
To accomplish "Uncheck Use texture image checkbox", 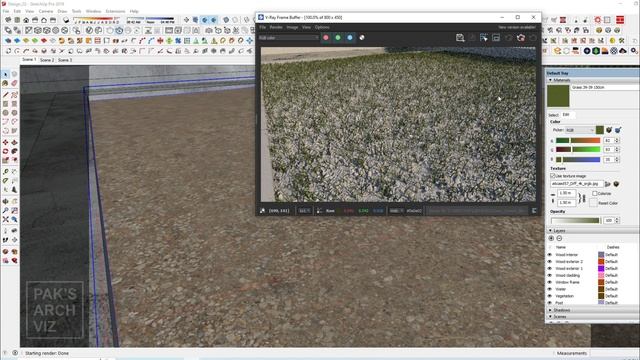I will click(553, 176).
